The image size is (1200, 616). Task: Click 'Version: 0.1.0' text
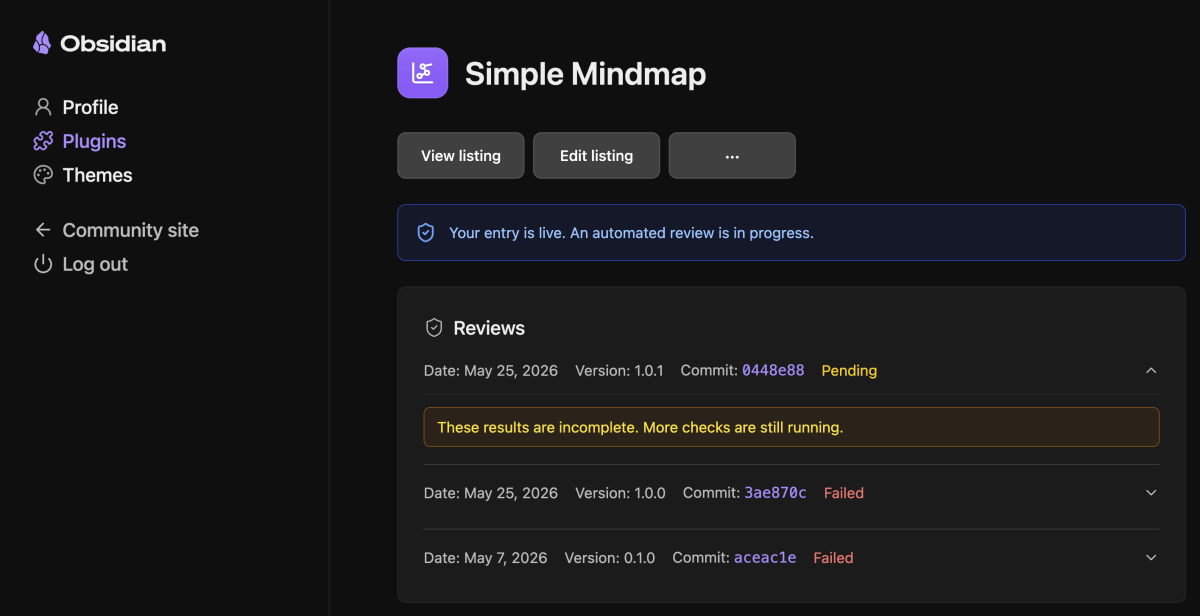(x=610, y=558)
